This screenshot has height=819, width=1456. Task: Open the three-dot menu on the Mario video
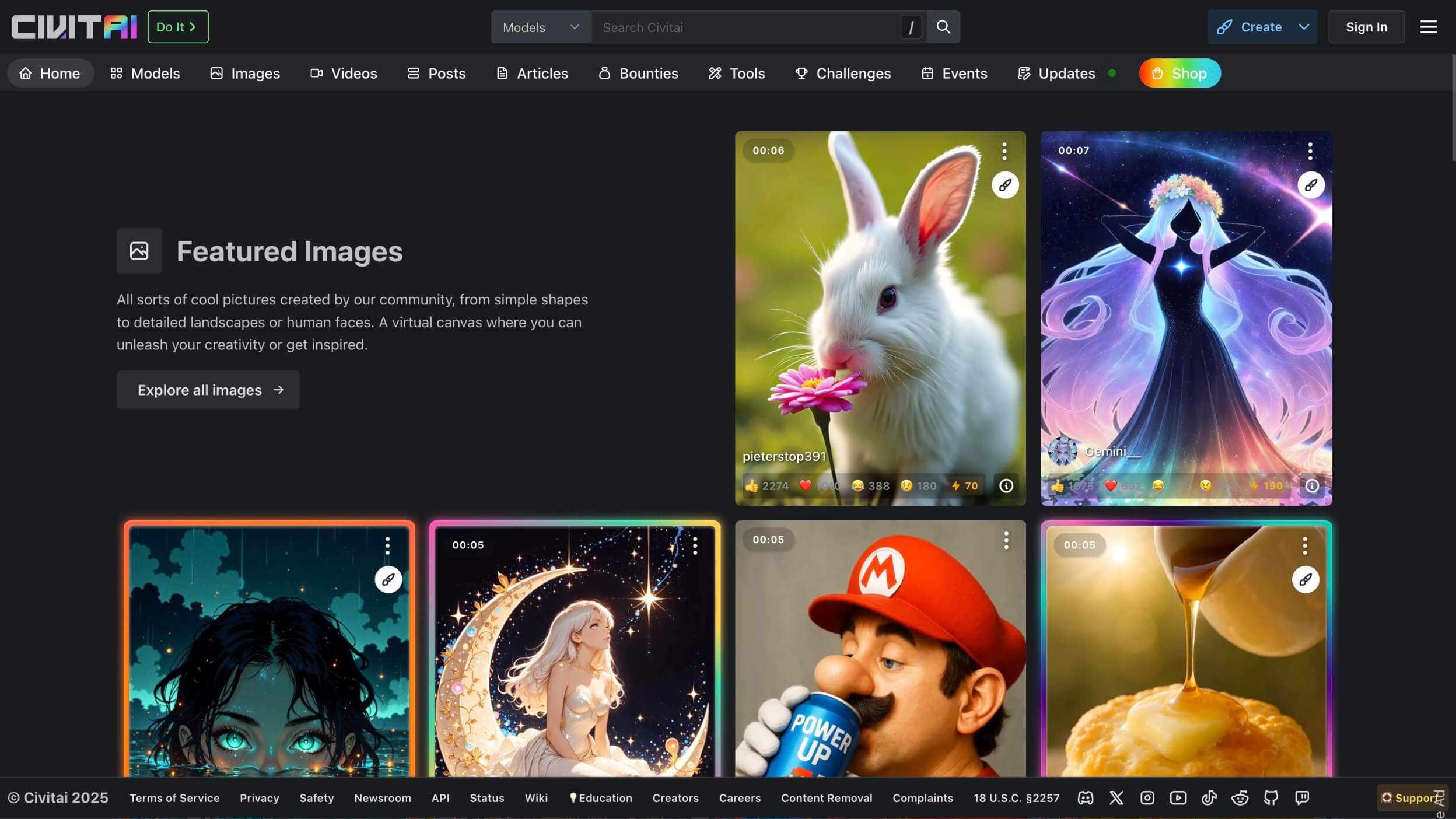tap(1006, 541)
